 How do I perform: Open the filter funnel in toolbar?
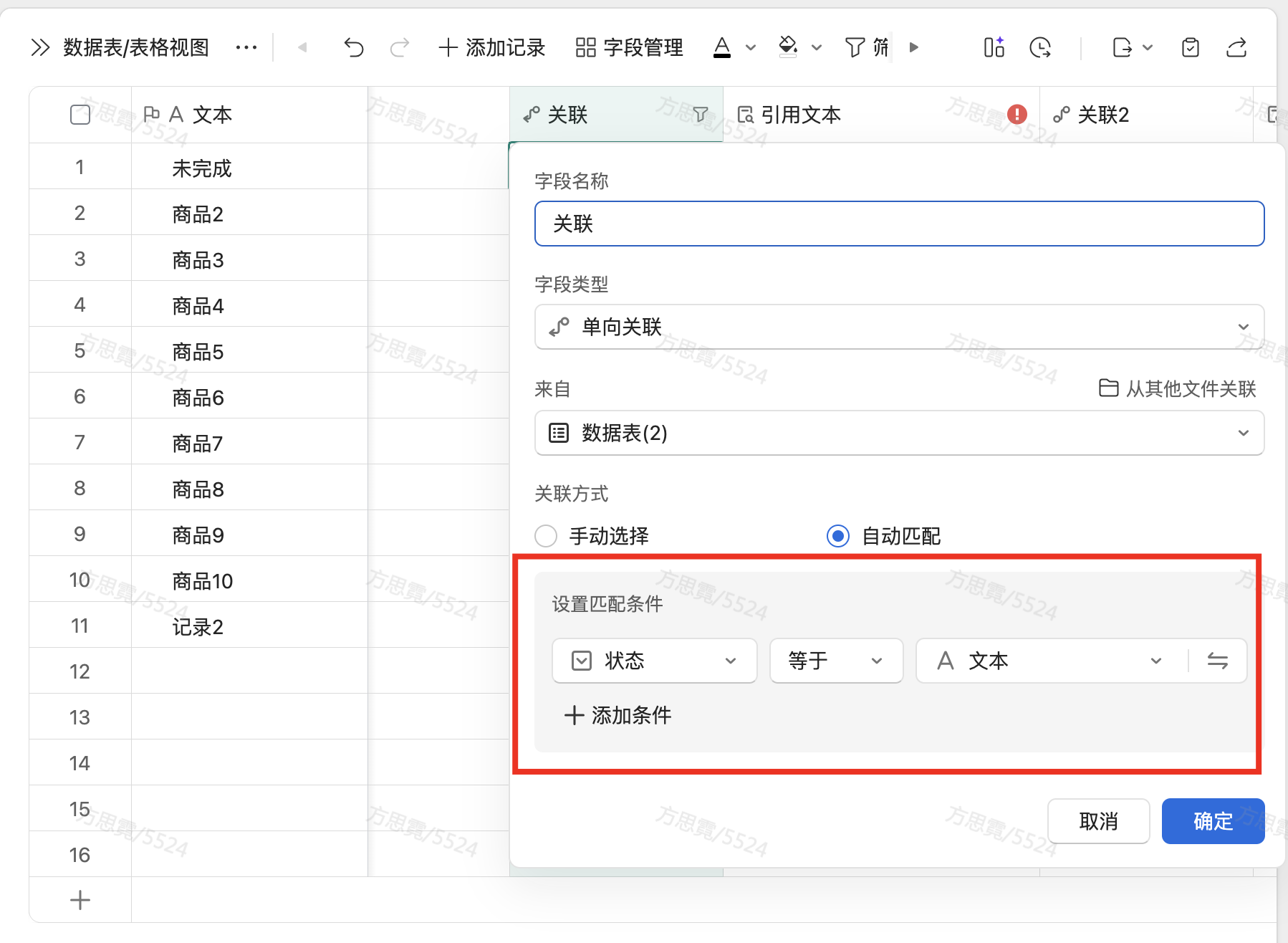pos(855,48)
